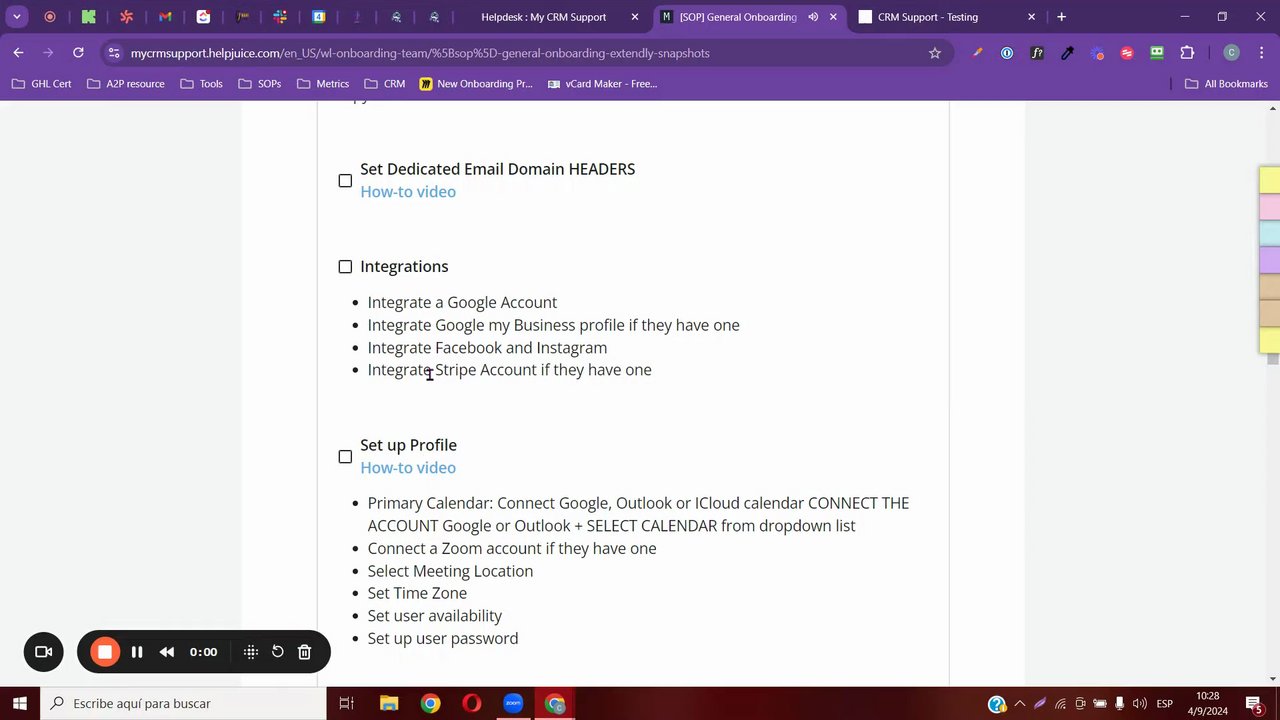Click the ESP language indicator
1280x720 pixels.
pyautogui.click(x=1165, y=704)
